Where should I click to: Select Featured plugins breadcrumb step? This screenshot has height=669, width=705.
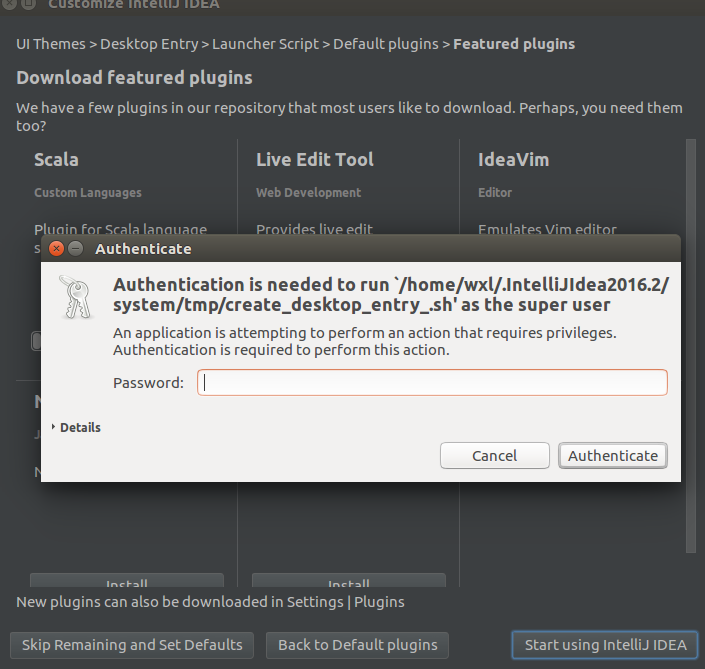[x=514, y=44]
